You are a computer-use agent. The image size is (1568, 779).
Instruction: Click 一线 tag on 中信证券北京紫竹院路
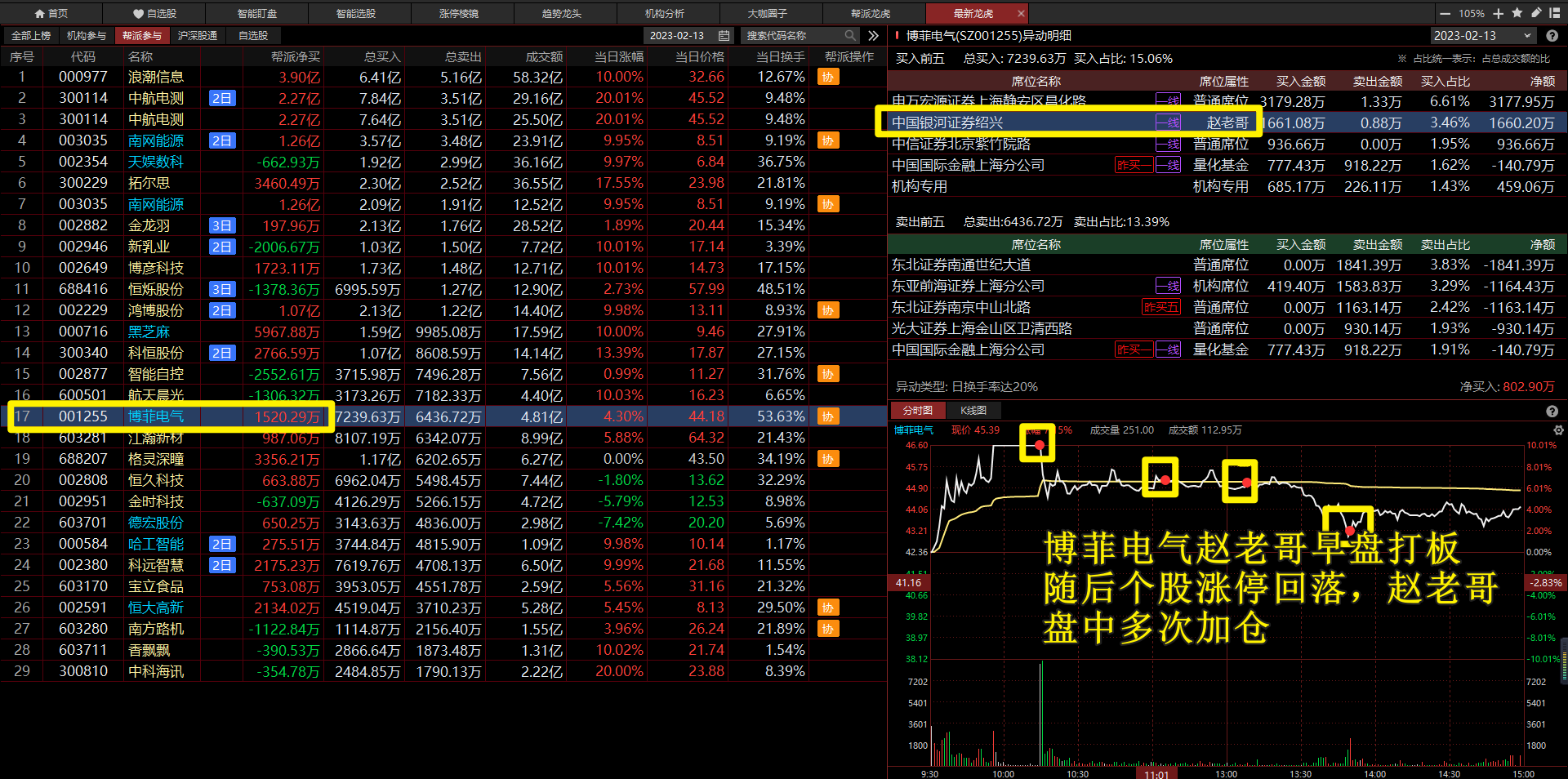click(x=1168, y=144)
